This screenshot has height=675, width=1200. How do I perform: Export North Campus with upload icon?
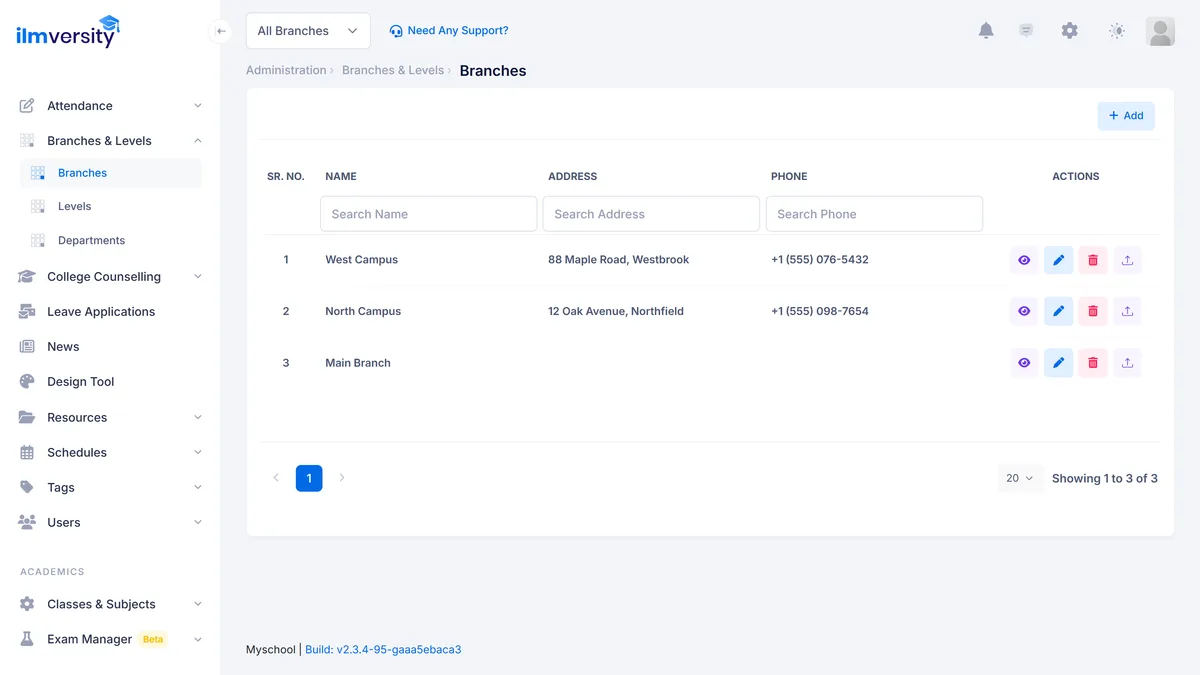(1127, 311)
